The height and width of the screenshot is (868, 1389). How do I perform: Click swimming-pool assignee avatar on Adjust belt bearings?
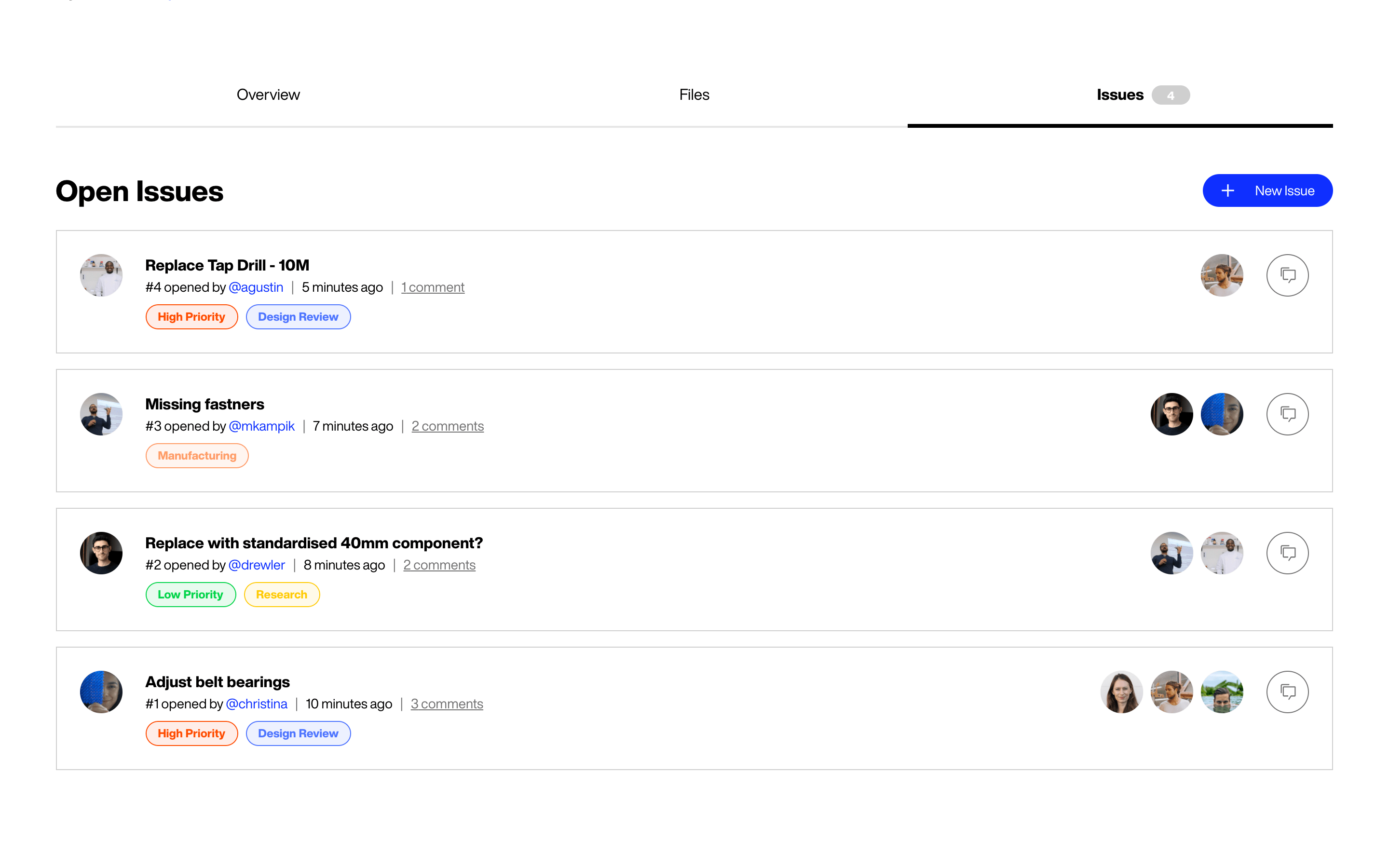click(1222, 692)
